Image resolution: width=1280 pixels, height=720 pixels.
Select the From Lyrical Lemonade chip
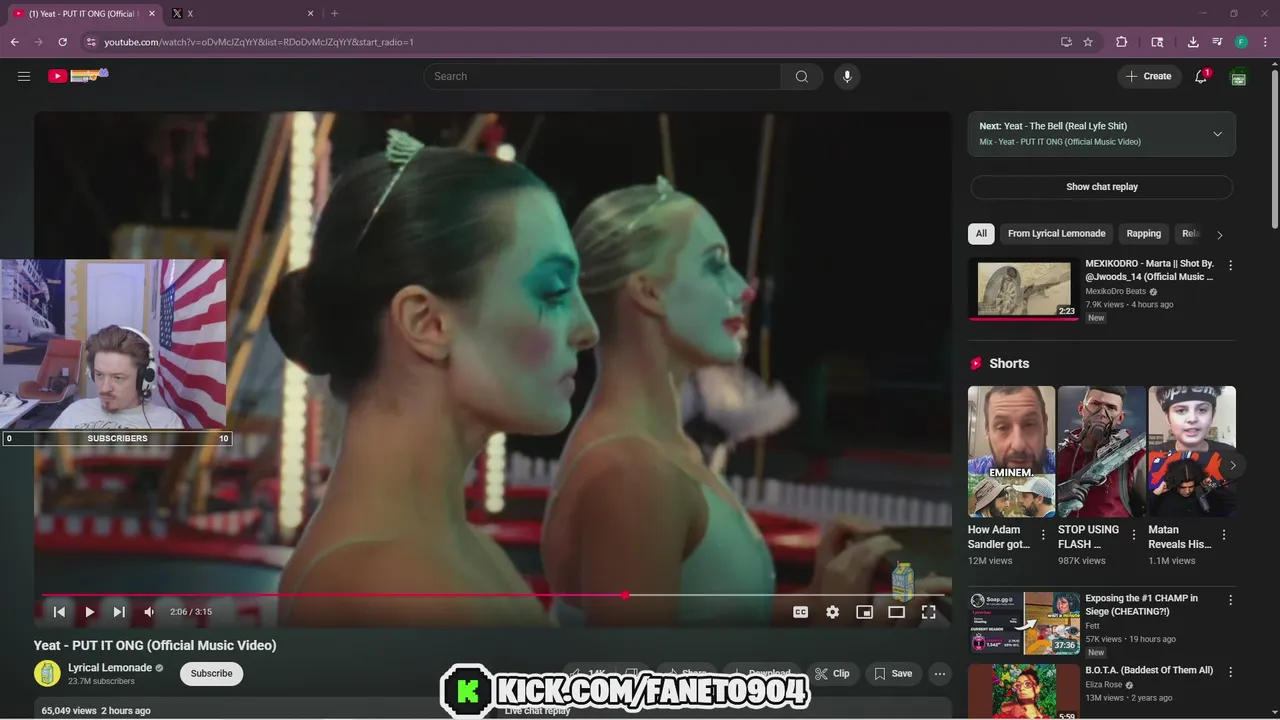[x=1056, y=234]
